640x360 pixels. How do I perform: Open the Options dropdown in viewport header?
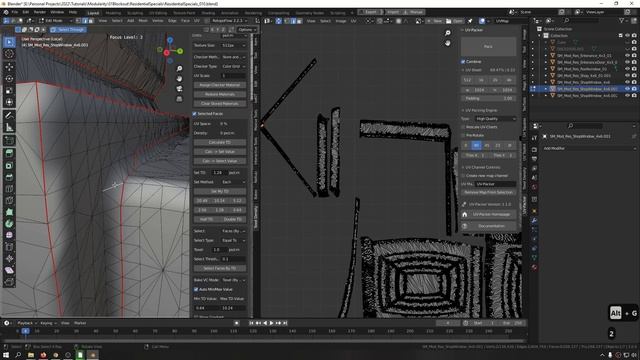tap(247, 30)
